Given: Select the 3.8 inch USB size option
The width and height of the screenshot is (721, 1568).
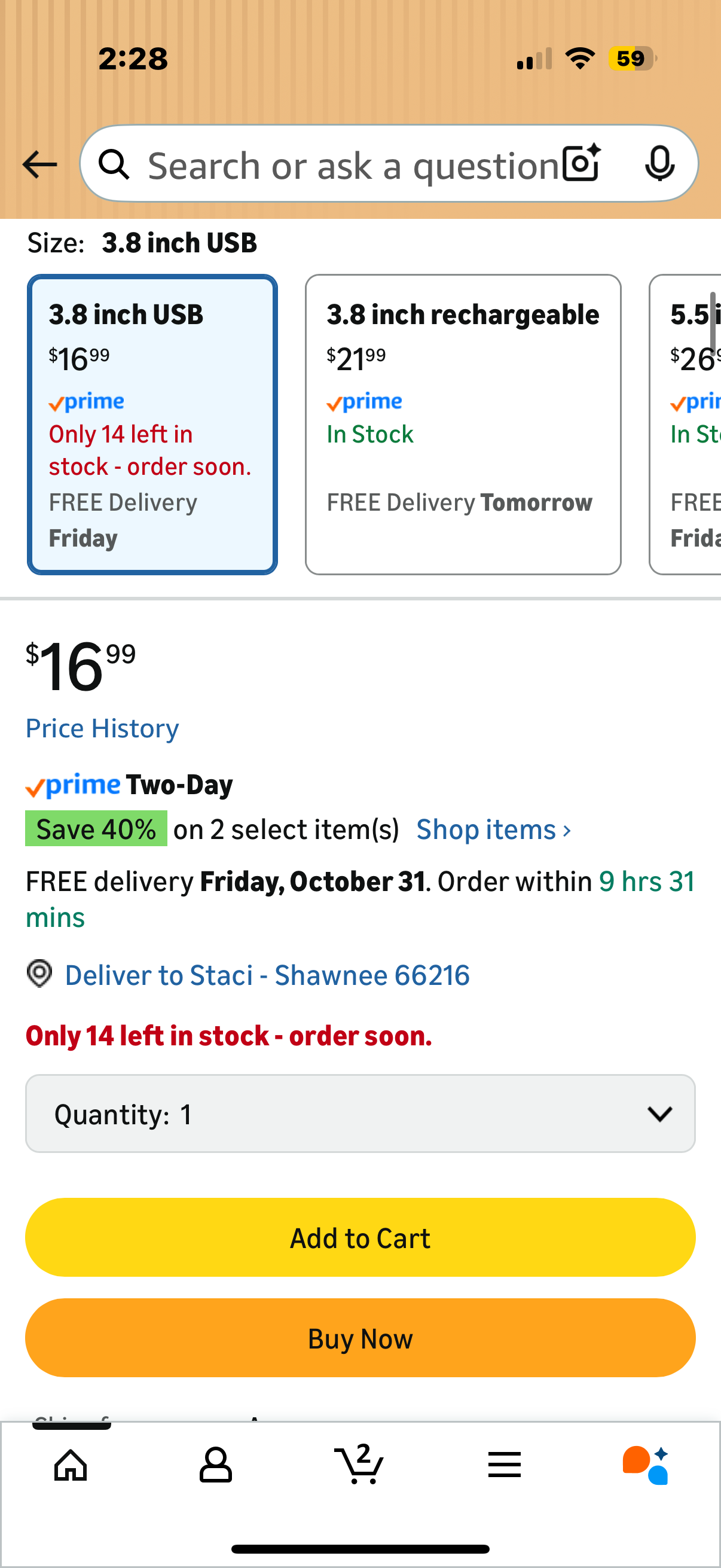Looking at the screenshot, I should coord(152,424).
